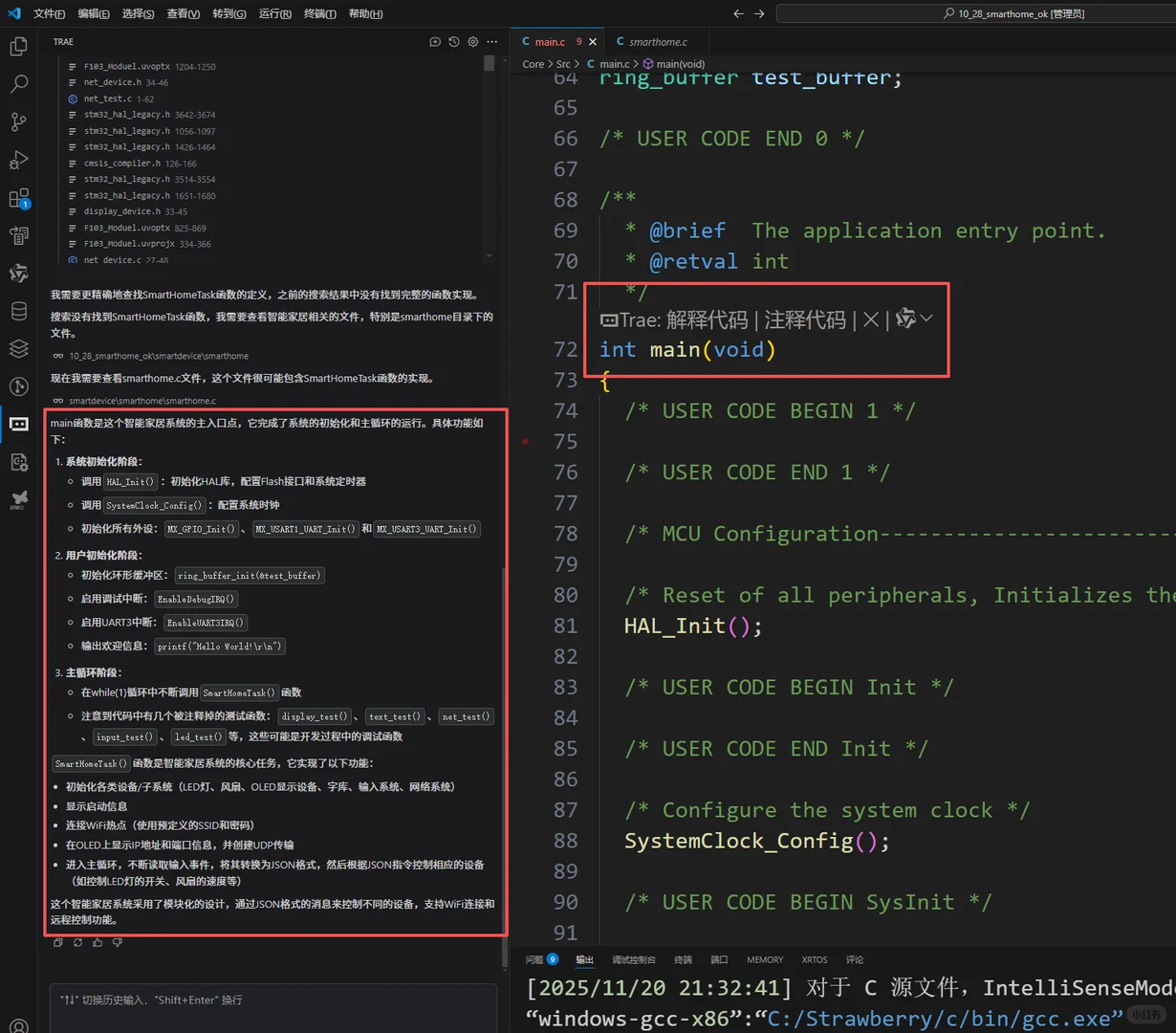Dismiss the Trae inline code lens
This screenshot has width=1176, height=1033.
[871, 319]
